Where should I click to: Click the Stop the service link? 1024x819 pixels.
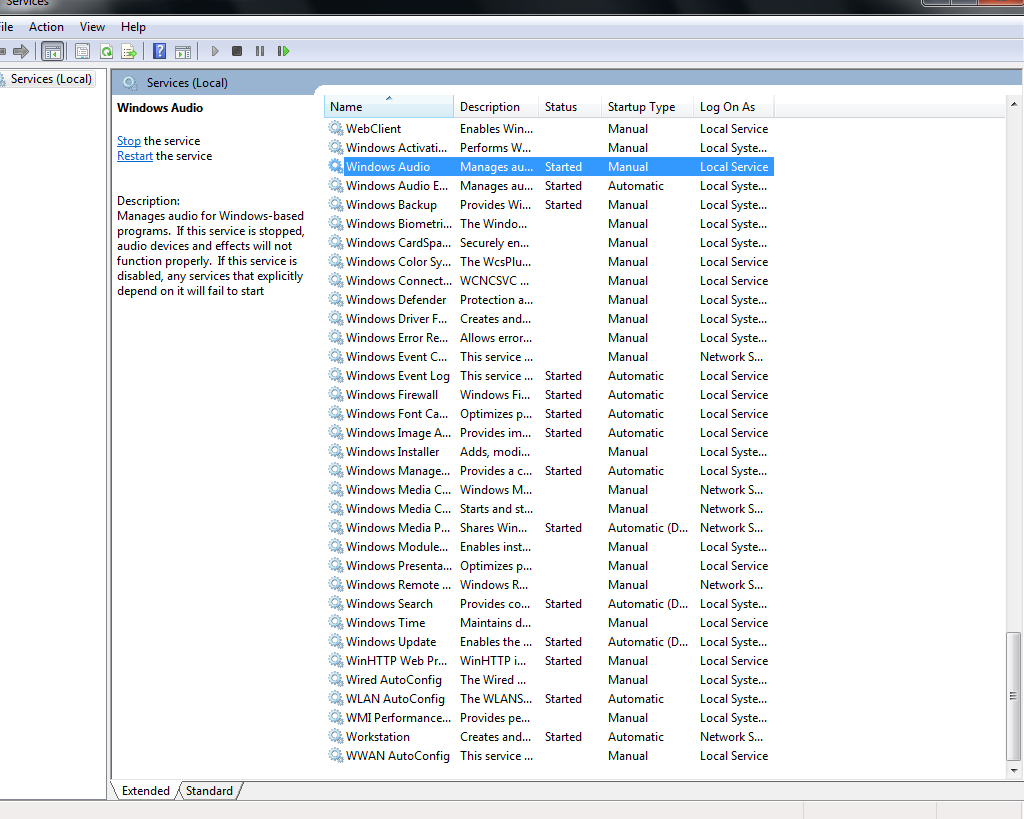129,140
